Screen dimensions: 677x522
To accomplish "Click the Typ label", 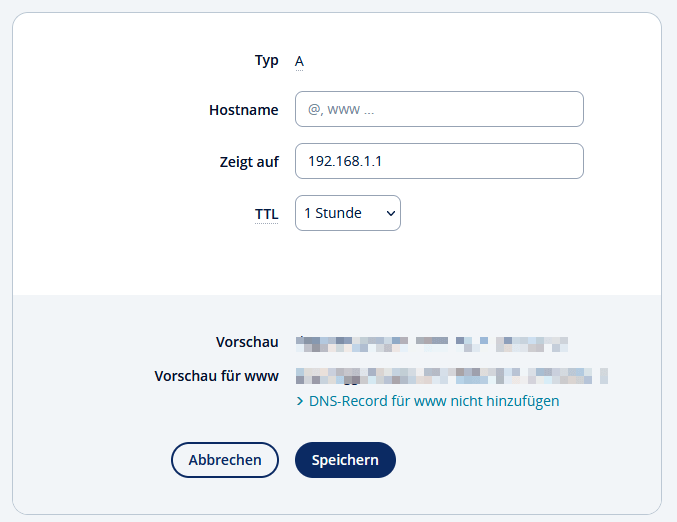I will (x=266, y=60).
